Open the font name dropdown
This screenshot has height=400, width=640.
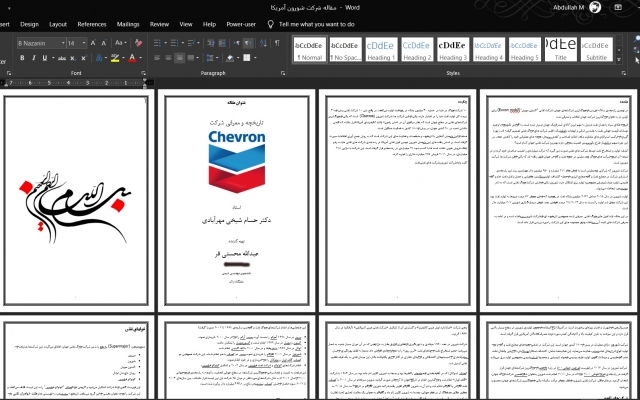63,43
